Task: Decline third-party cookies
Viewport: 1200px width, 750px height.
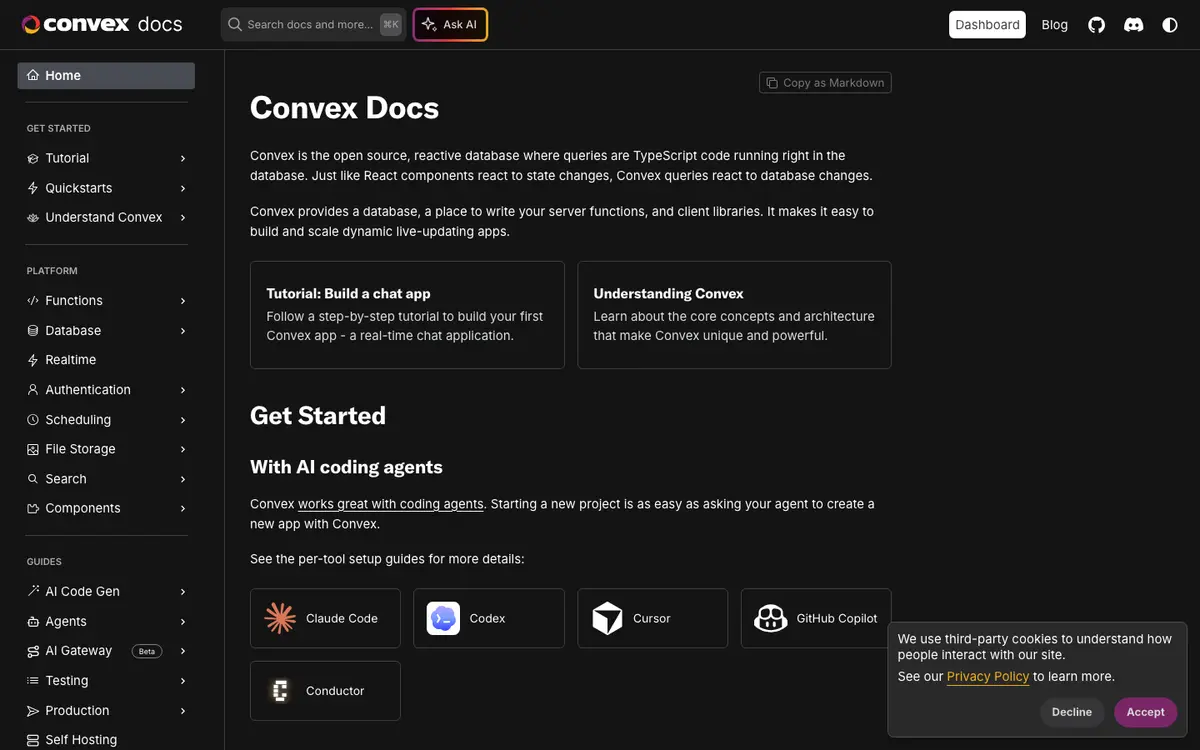Action: (x=1072, y=712)
